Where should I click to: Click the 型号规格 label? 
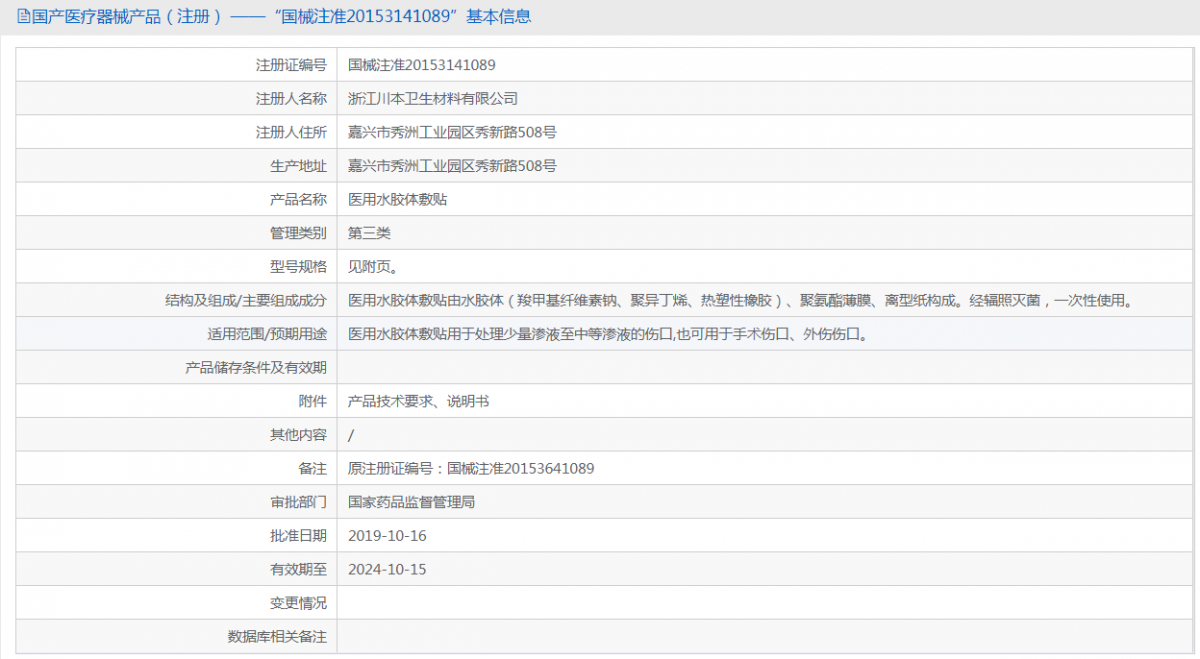(298, 267)
